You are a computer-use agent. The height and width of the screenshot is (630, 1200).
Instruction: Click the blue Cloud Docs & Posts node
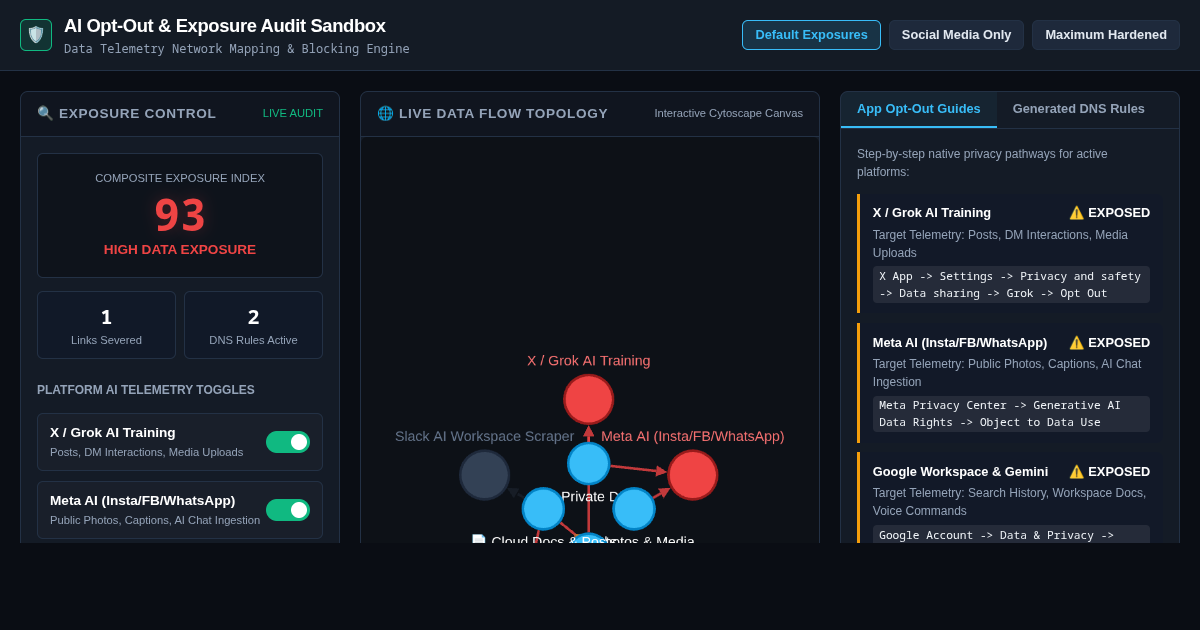(543, 508)
